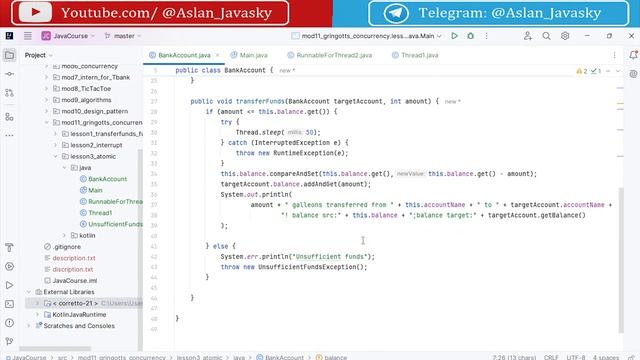Open the Git tool window
Screen dimensions: 640x360
click(x=9, y=341)
